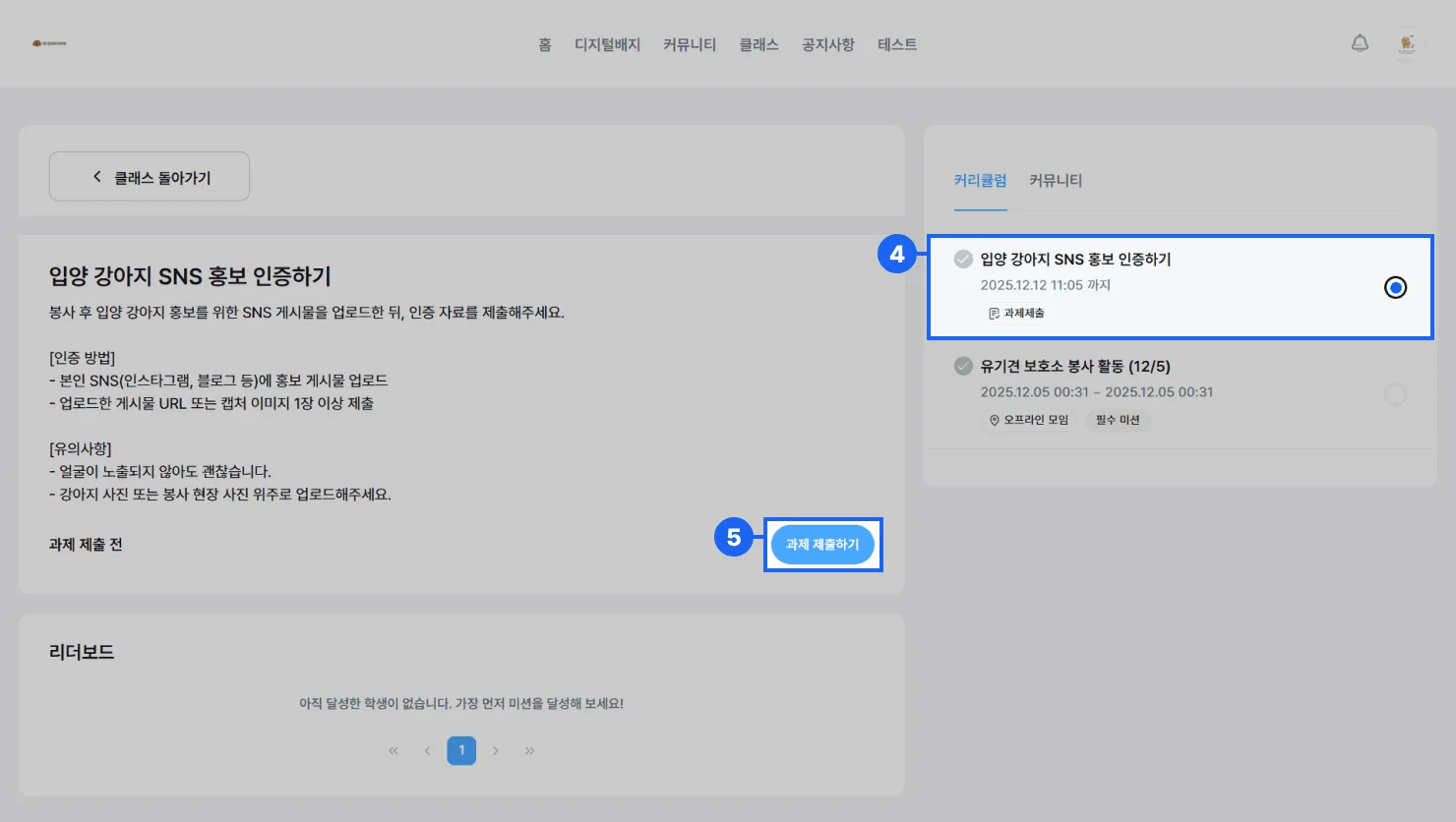Jump to the last leaderboard page arrow
This screenshot has height=822, width=1456.
click(x=529, y=750)
